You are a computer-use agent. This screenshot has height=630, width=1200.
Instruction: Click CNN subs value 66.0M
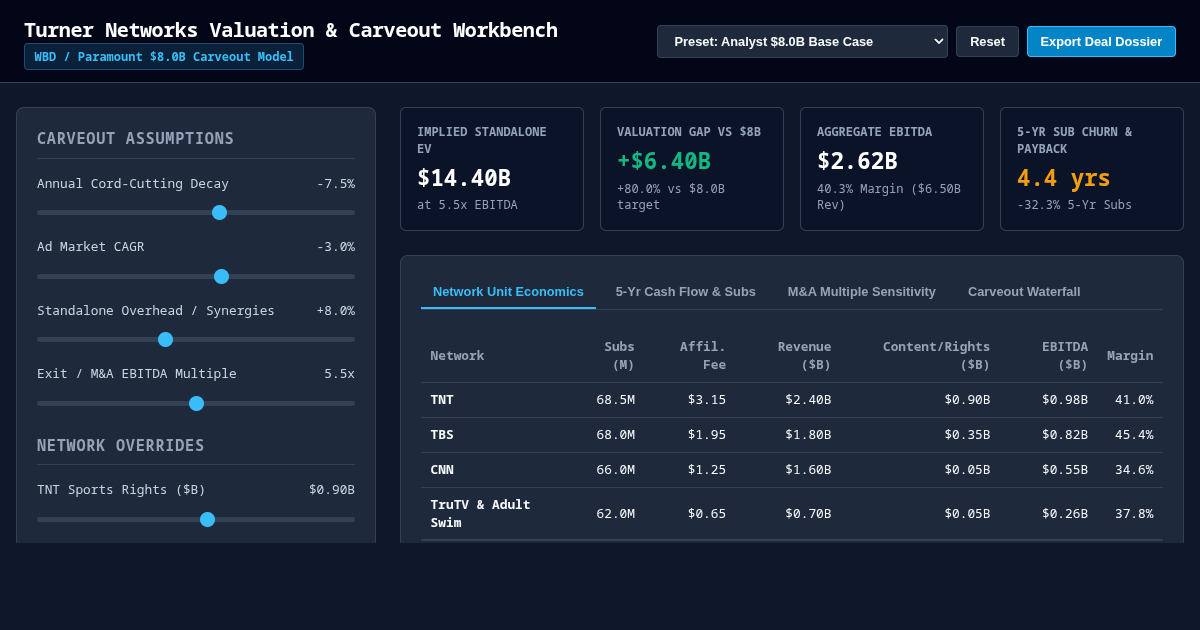tap(615, 469)
